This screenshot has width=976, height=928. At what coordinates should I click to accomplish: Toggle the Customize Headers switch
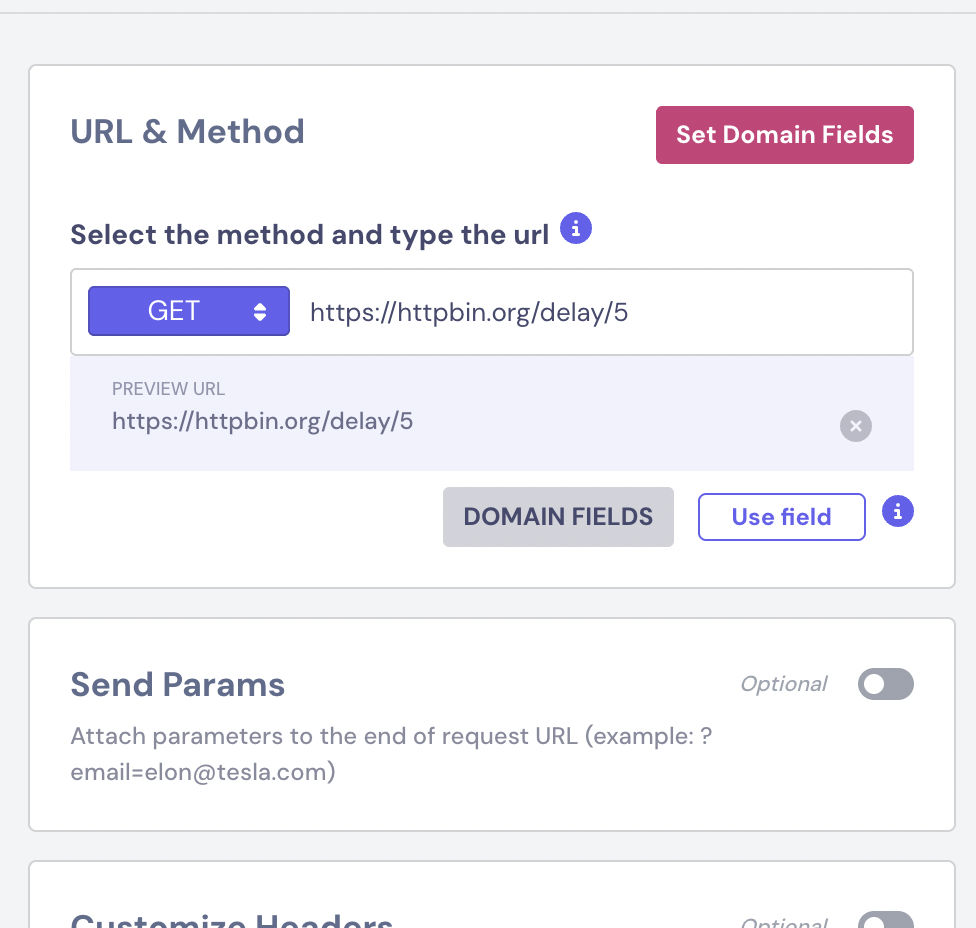885,922
